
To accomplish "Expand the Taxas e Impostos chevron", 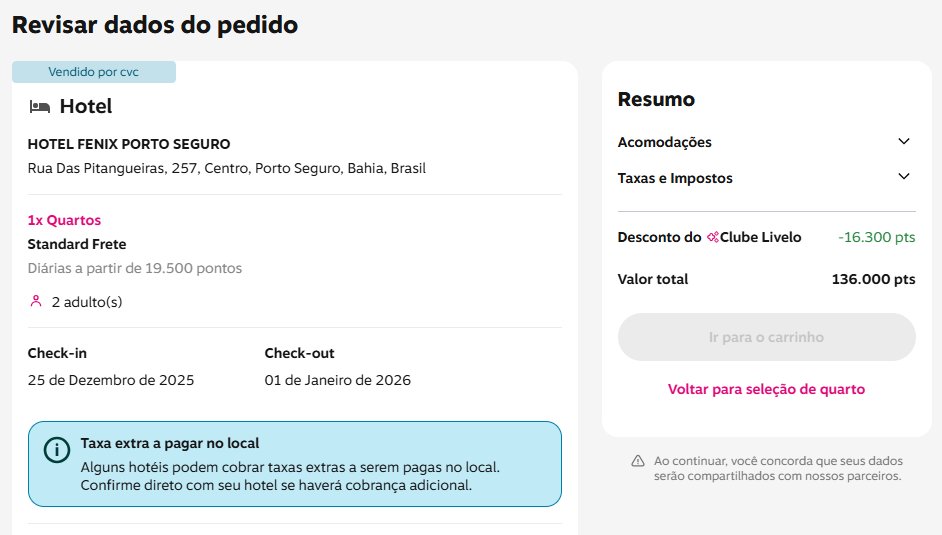I will click(x=904, y=177).
